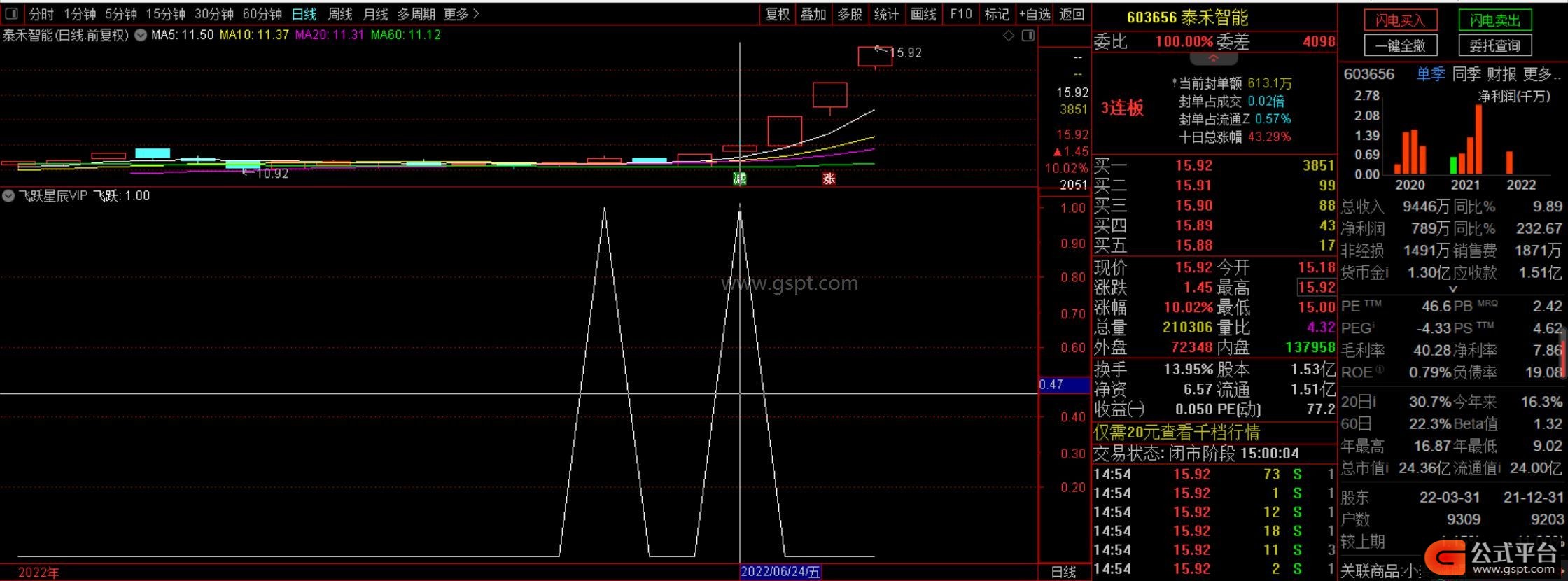Select the 5分钟 period tab
This screenshot has width=1568, height=581.
[x=121, y=14]
